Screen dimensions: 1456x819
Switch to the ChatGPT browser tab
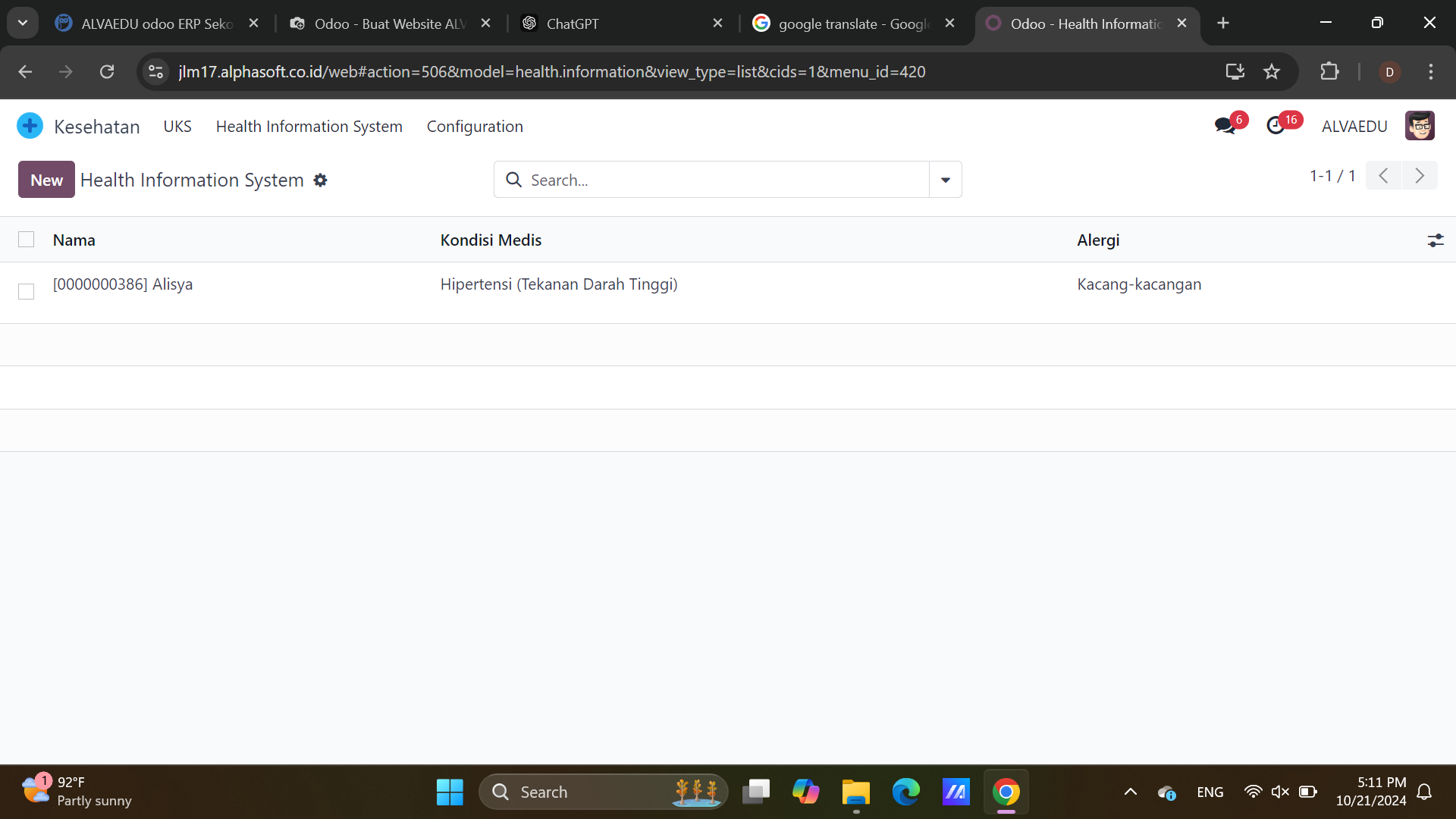[573, 24]
